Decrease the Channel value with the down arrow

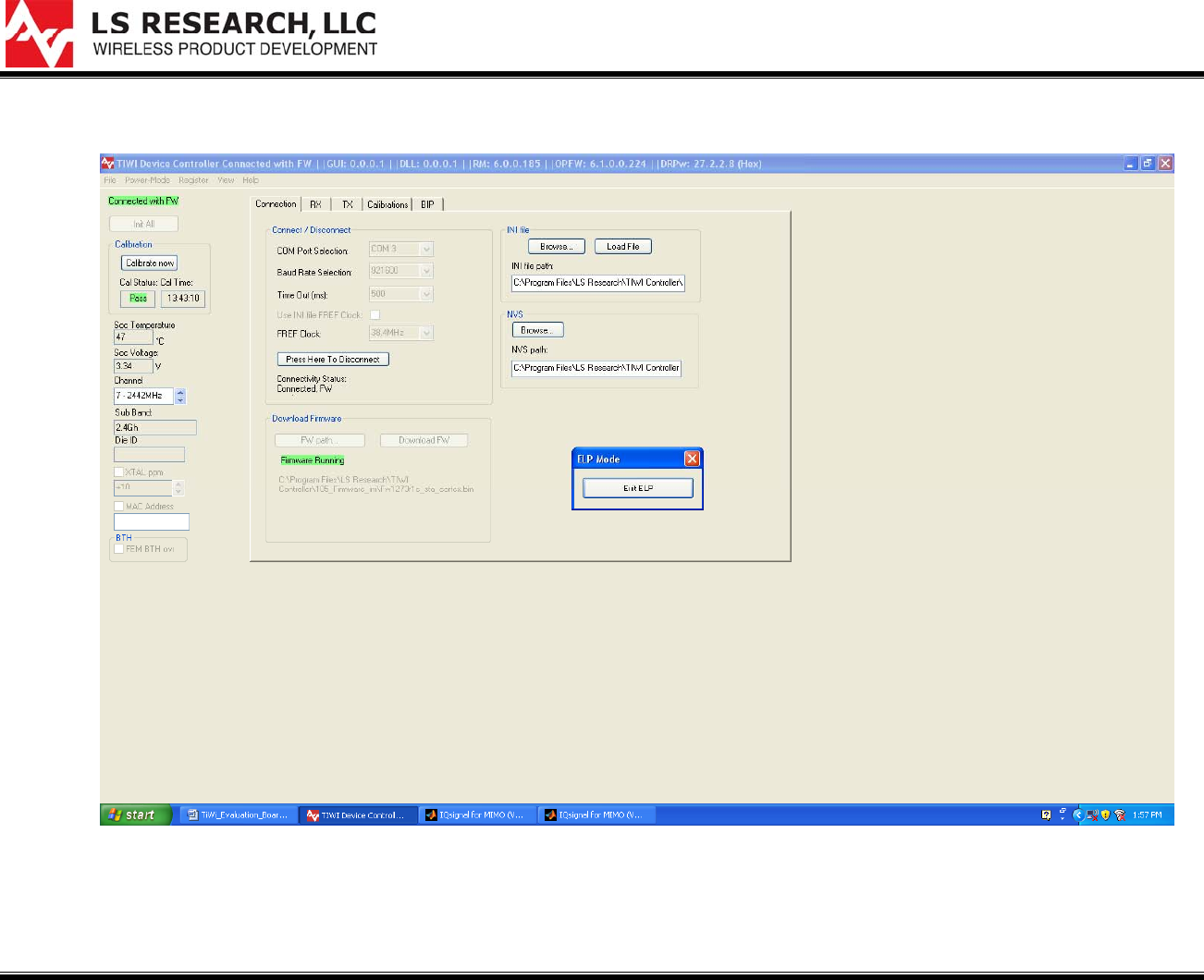click(180, 399)
